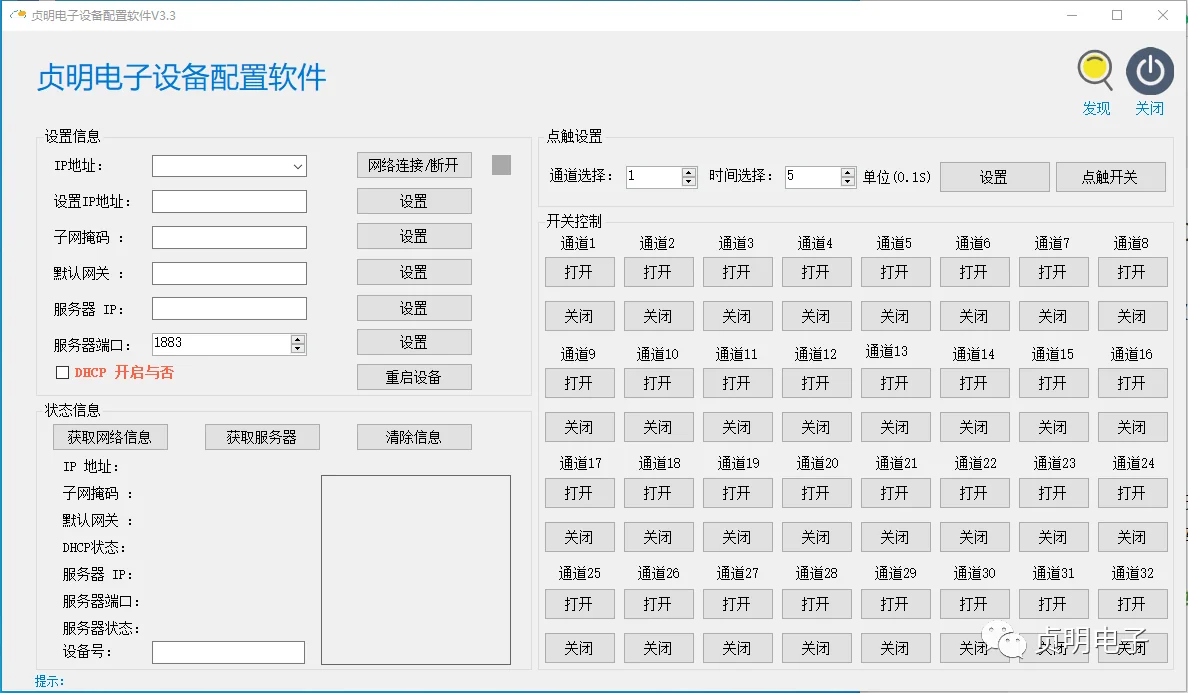This screenshot has height=693, width=1188.
Task: Click the gray connection status indicator square
Action: point(502,165)
